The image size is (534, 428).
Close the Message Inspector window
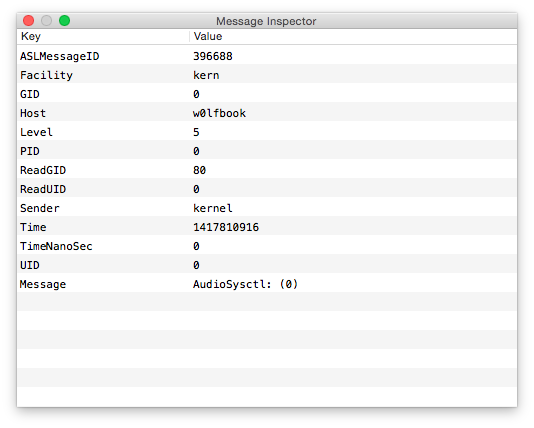pos(28,21)
